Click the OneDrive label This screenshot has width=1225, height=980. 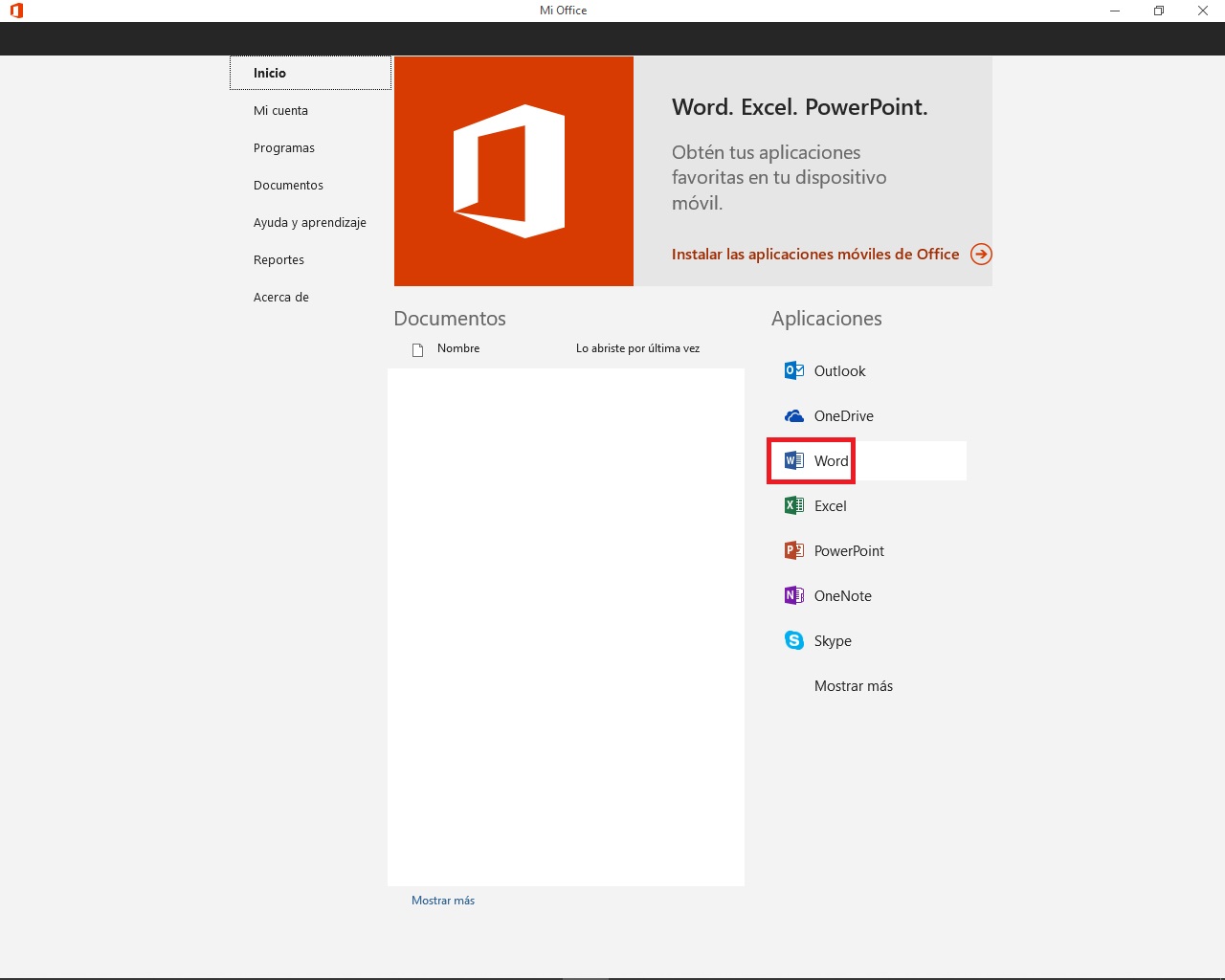[x=844, y=415]
